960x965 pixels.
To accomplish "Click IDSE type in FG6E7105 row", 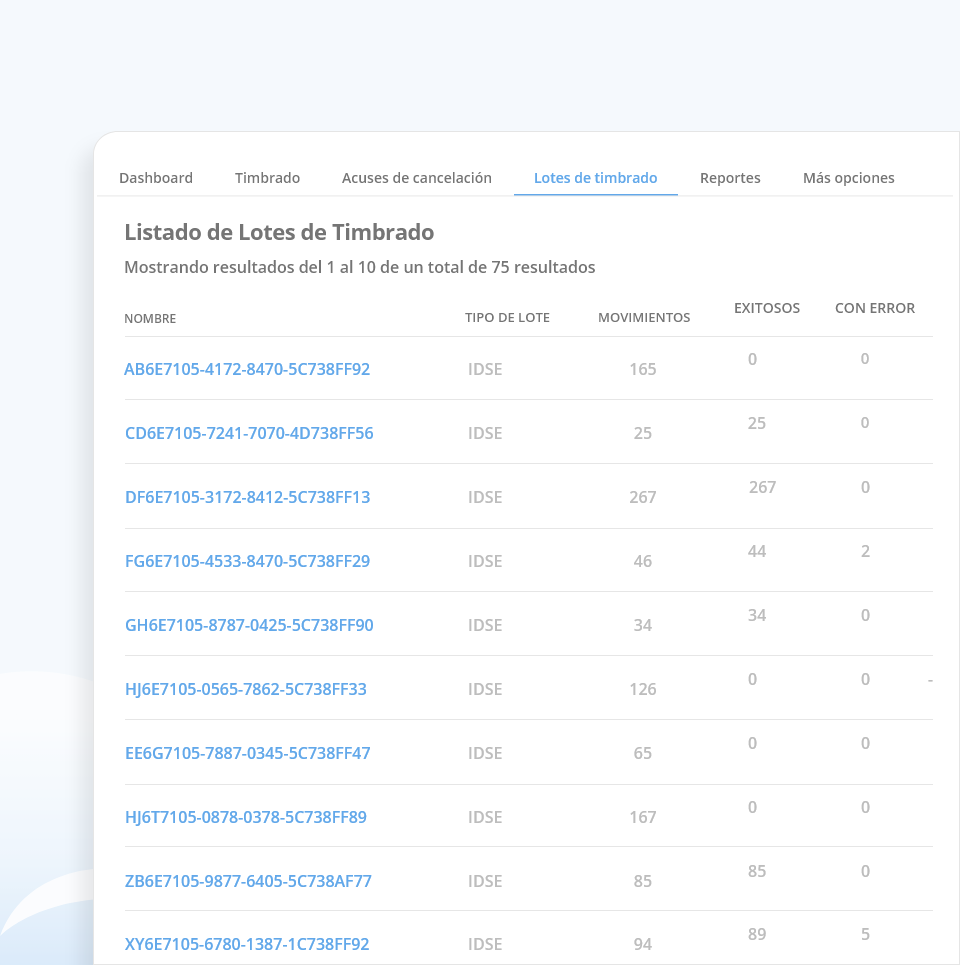I will click(485, 561).
